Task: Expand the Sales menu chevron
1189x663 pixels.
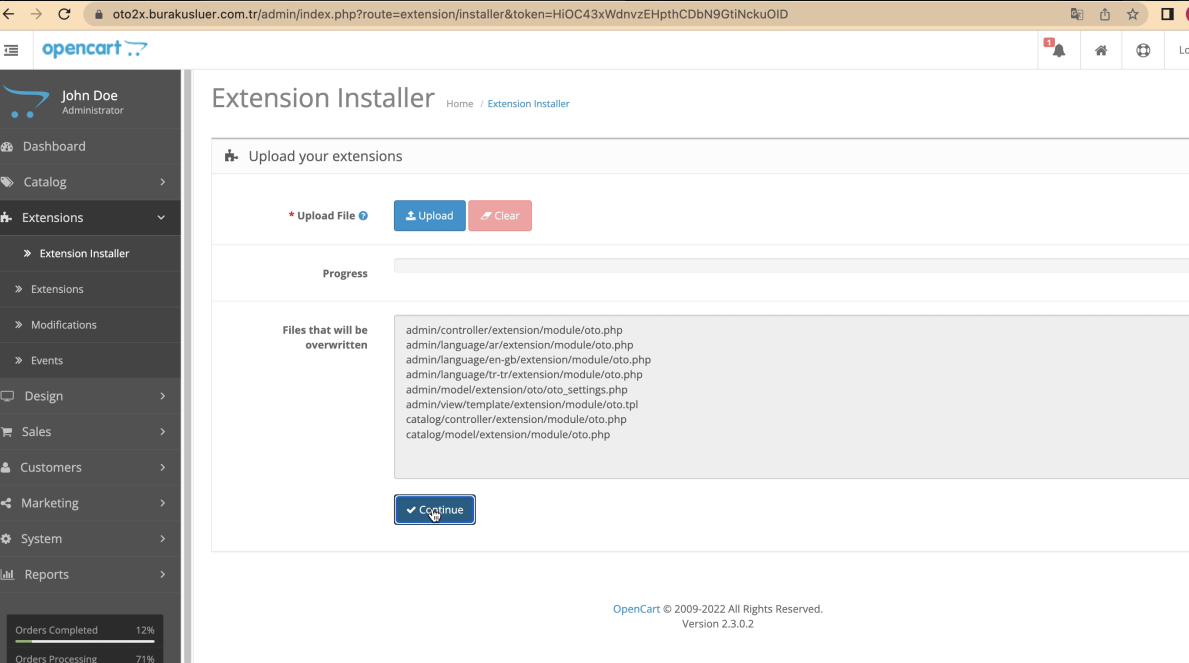Action: tap(162, 432)
